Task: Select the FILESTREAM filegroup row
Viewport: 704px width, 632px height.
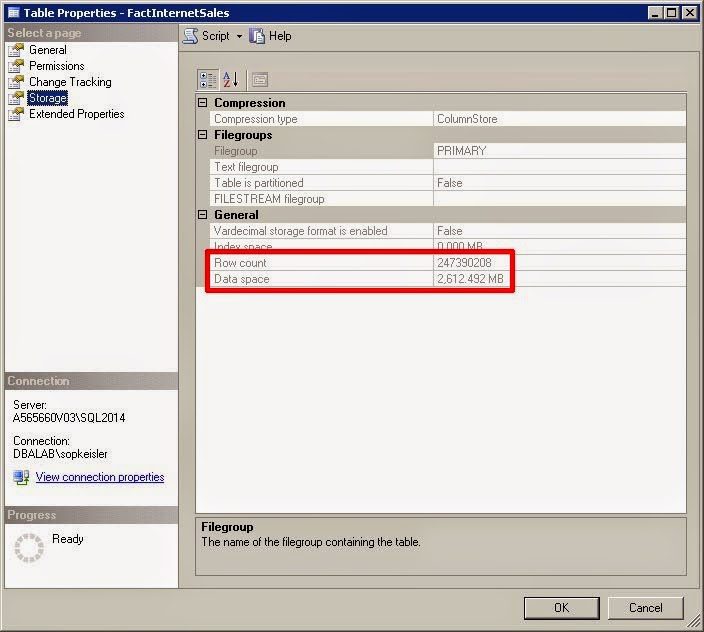Action: click(x=448, y=199)
